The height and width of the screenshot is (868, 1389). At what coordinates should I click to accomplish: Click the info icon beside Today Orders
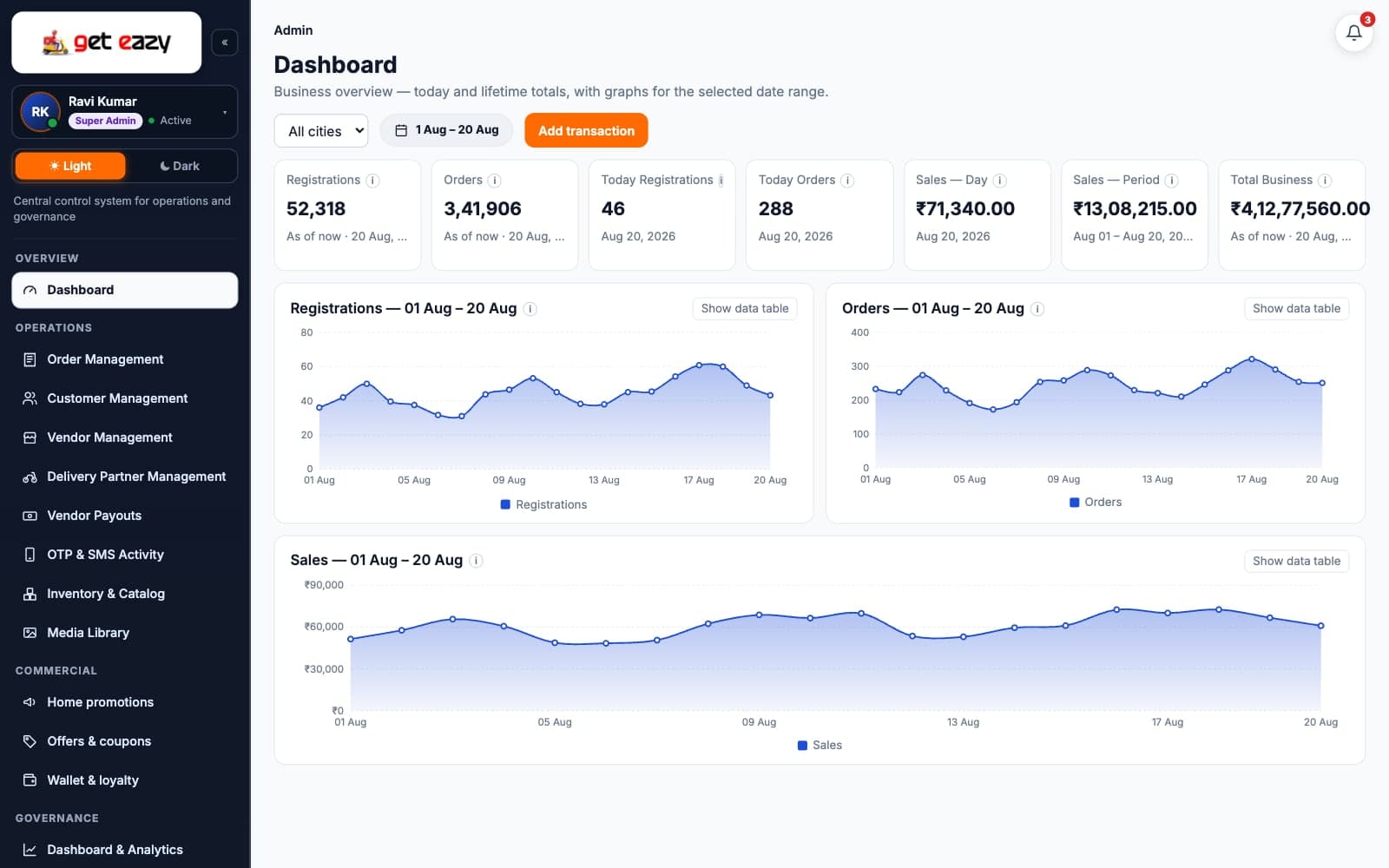tap(847, 181)
